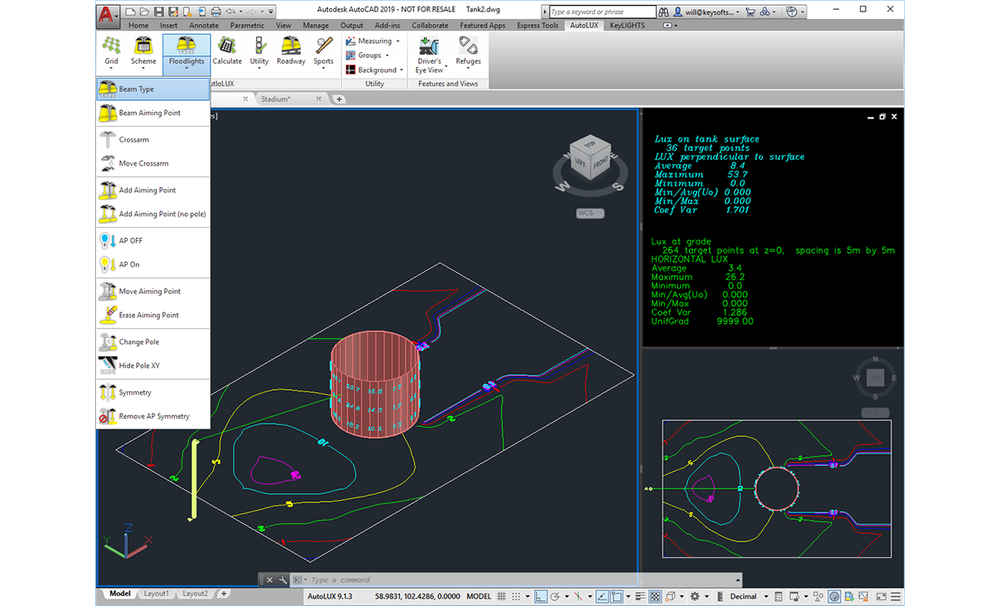The height and width of the screenshot is (606, 1000).
Task: Toggle object snap square icon
Action: tap(617, 597)
